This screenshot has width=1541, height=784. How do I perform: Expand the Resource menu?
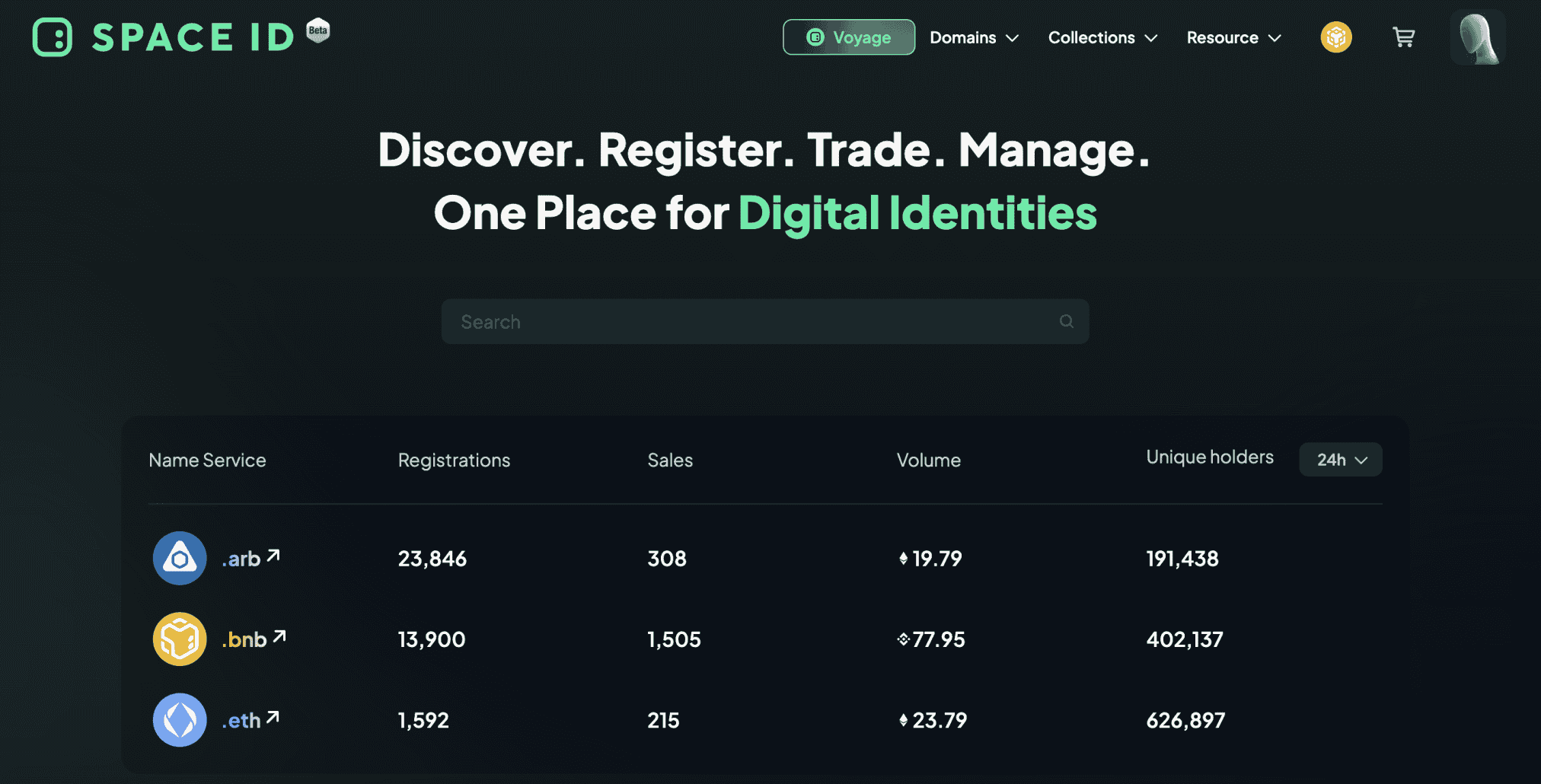point(1233,37)
